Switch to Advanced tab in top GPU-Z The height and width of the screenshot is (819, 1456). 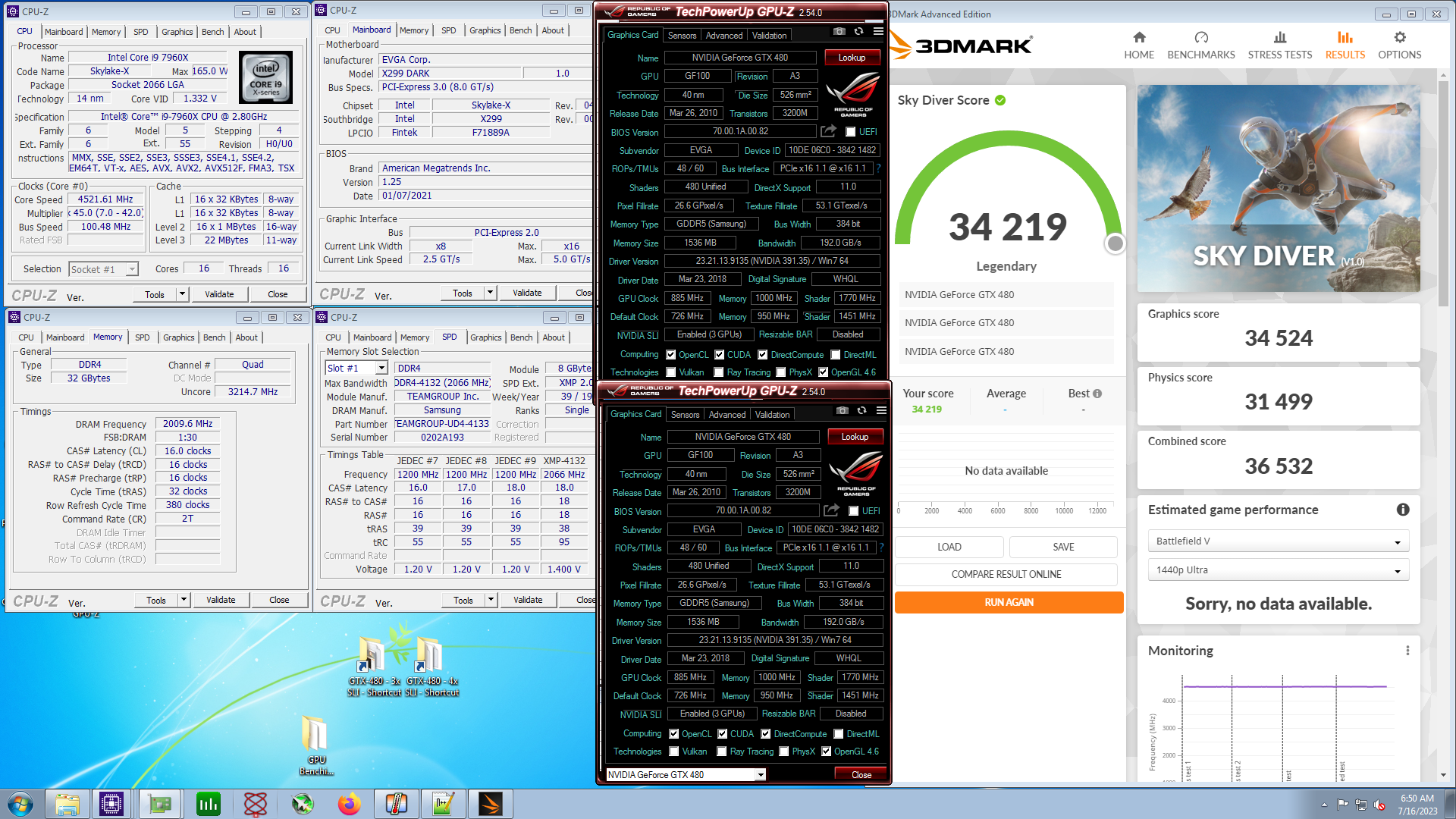[x=724, y=36]
